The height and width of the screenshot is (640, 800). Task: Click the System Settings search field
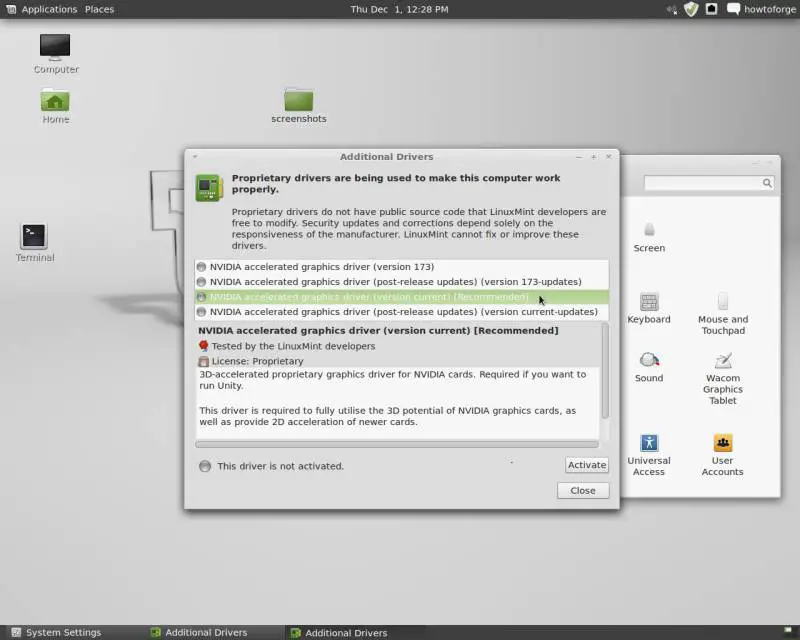(x=709, y=183)
